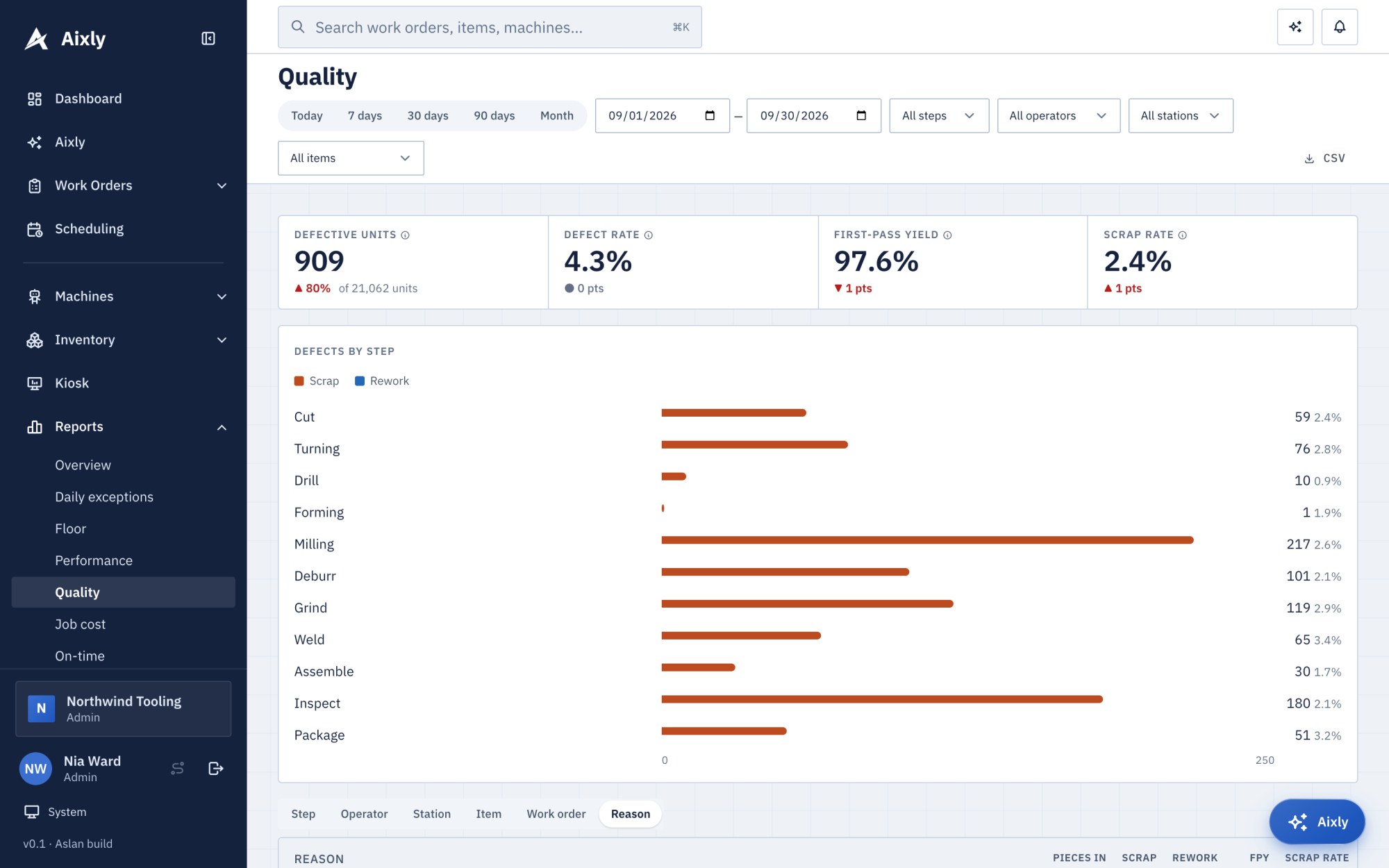Collapse Reports menu
The width and height of the screenshot is (1389, 868).
tap(124, 427)
